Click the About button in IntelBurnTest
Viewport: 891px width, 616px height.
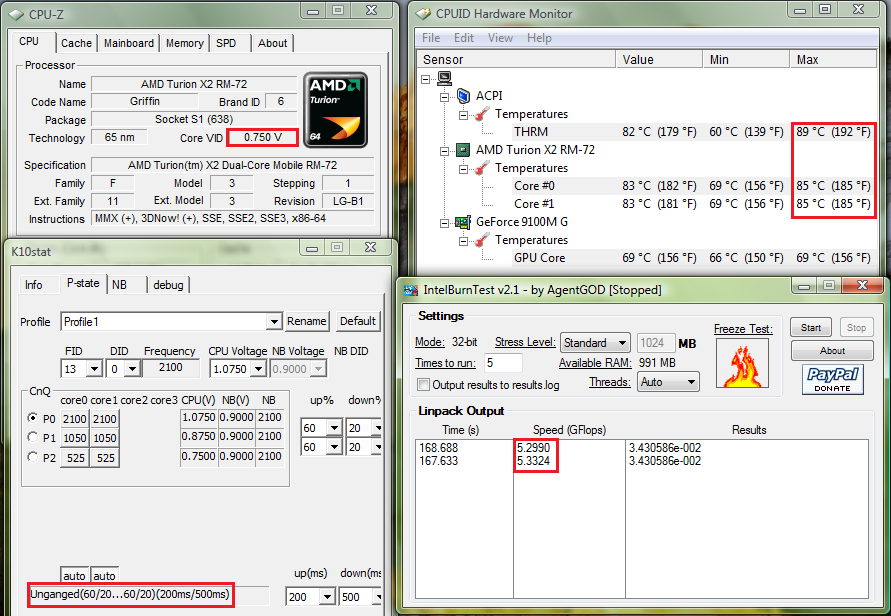(832, 351)
